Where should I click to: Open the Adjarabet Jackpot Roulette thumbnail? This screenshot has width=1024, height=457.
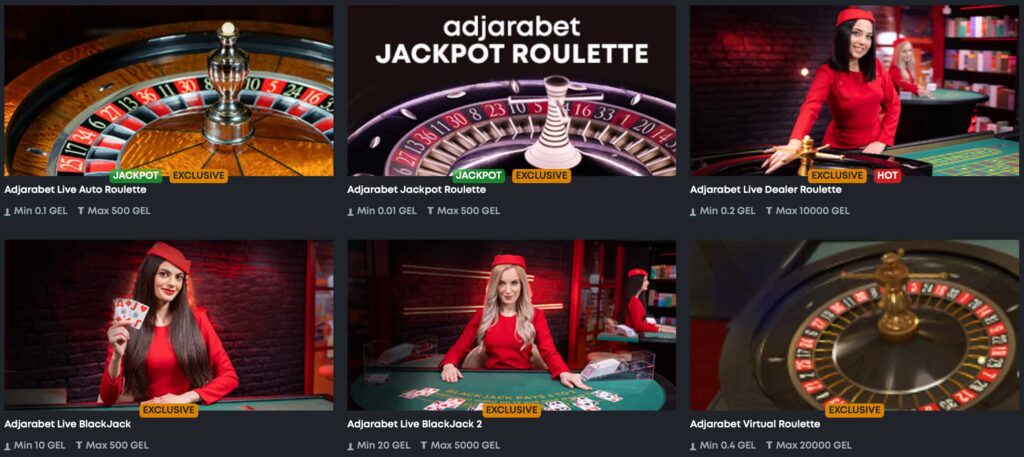point(511,91)
